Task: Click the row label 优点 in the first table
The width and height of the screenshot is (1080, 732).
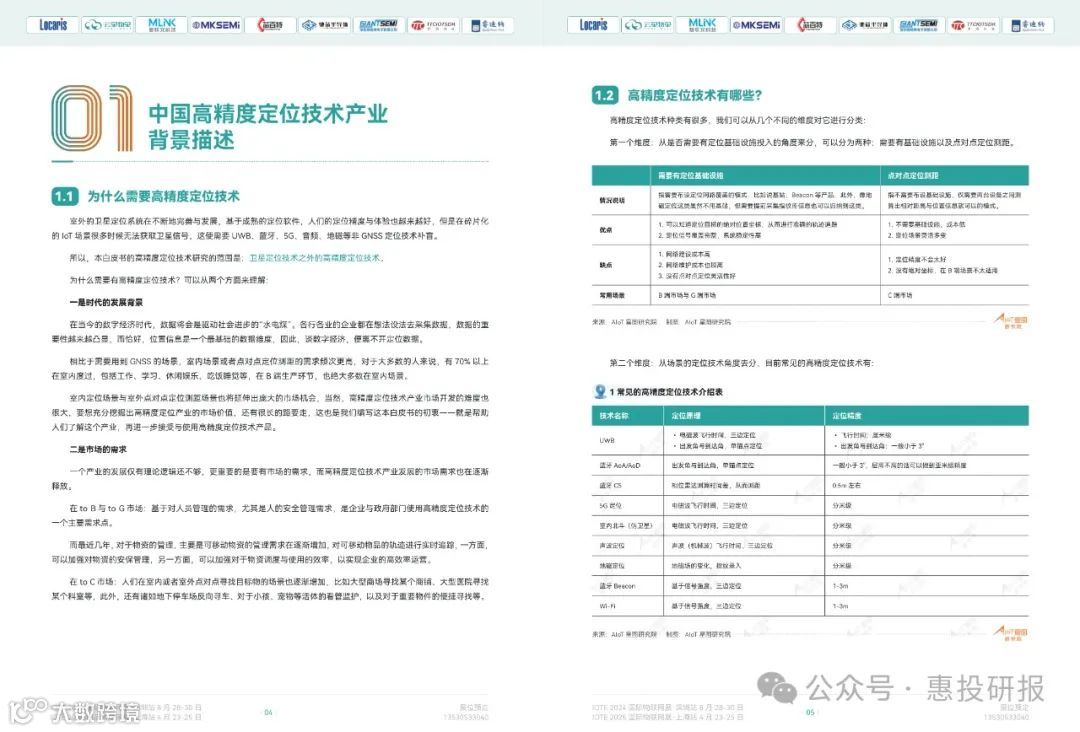Action: (x=605, y=230)
